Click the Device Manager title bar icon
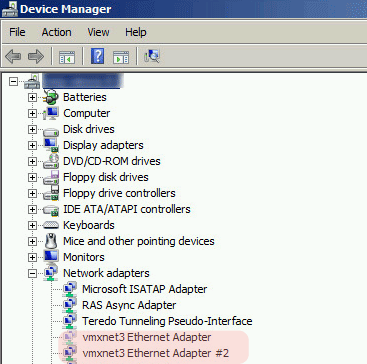This screenshot has height=364, width=367. click(9, 9)
